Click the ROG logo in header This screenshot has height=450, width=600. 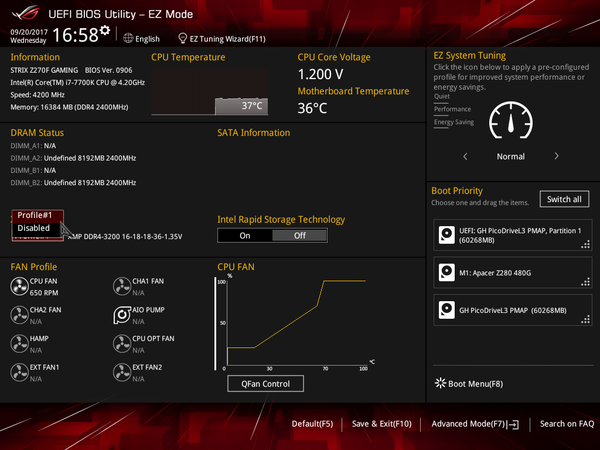[26, 13]
